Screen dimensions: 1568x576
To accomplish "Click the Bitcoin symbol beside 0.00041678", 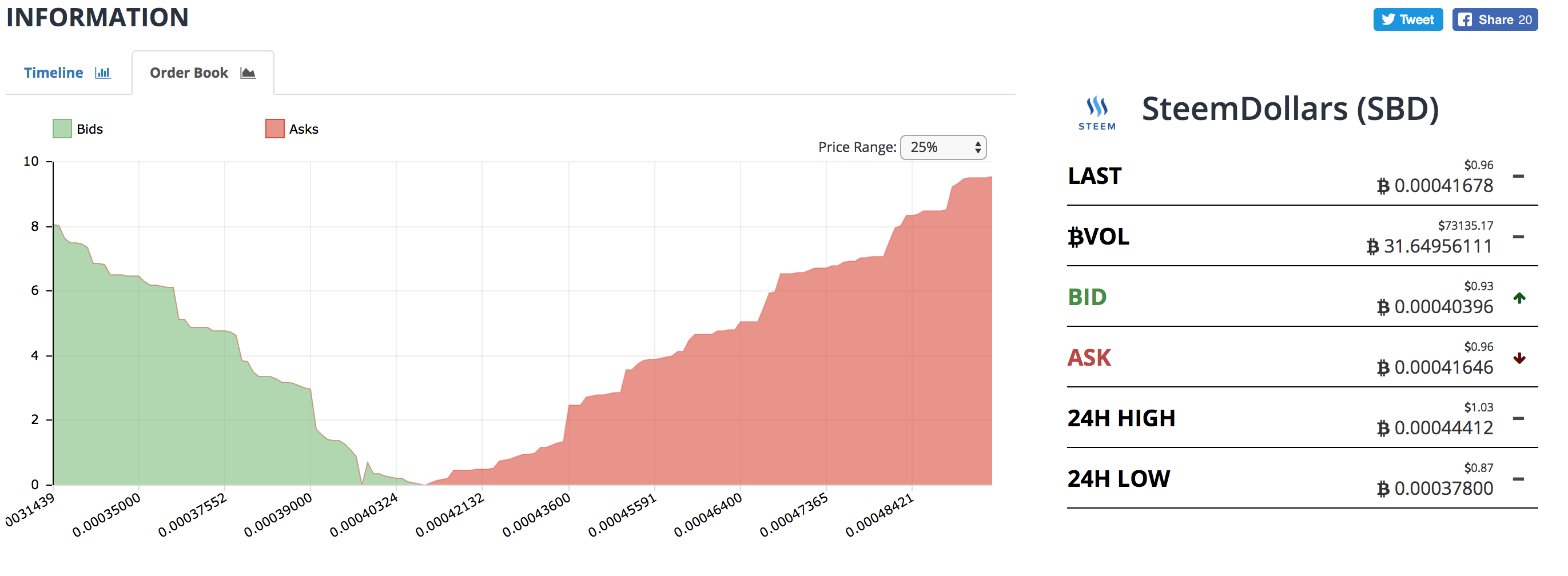I will [x=1383, y=186].
